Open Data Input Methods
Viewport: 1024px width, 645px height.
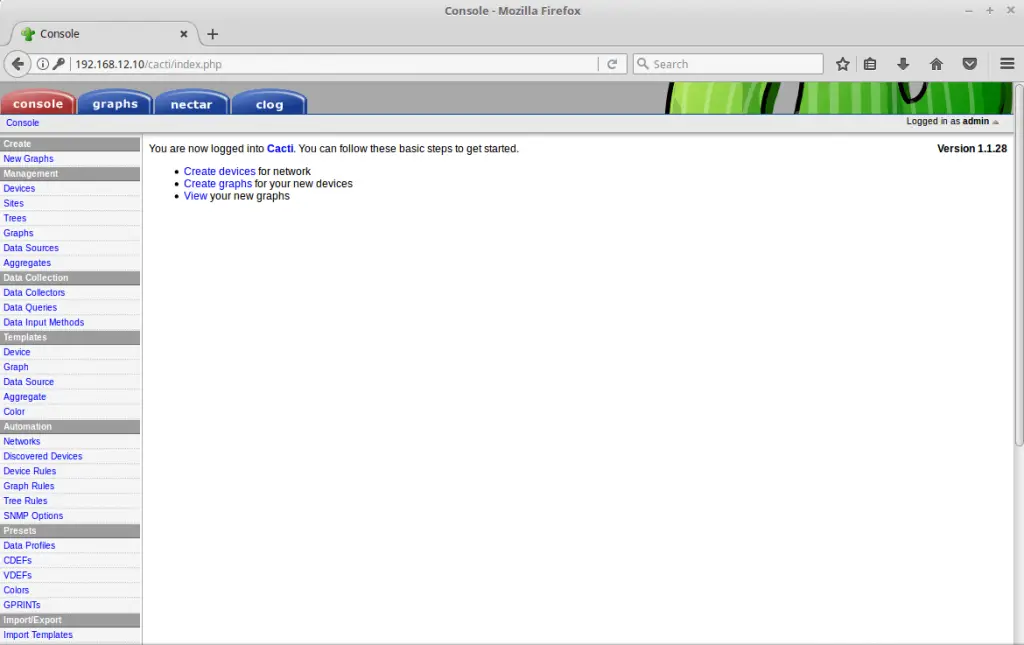(44, 322)
